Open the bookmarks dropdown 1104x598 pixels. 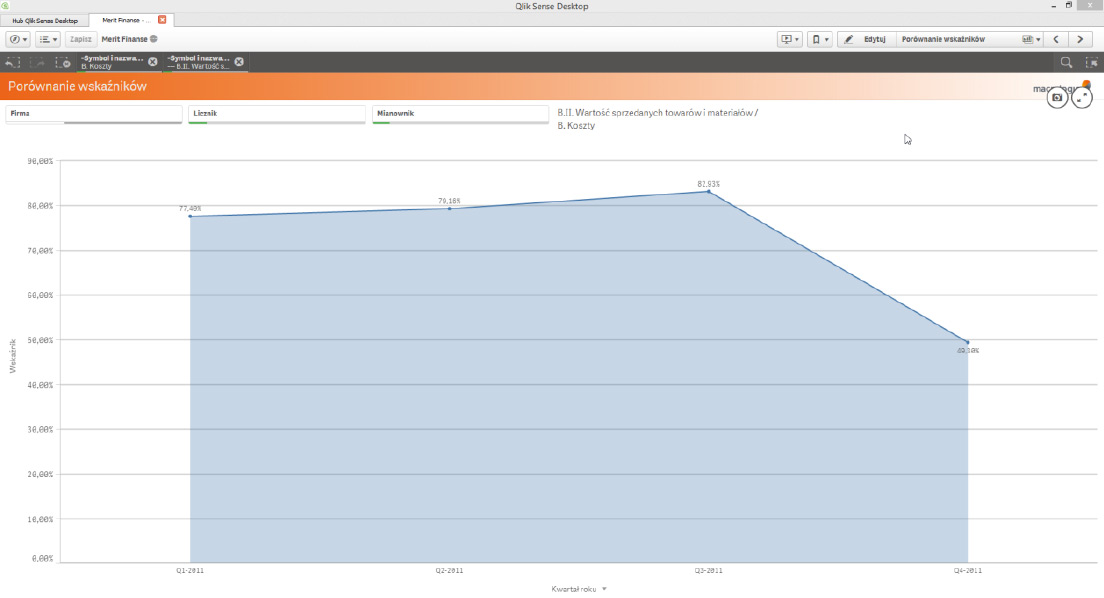coord(818,39)
